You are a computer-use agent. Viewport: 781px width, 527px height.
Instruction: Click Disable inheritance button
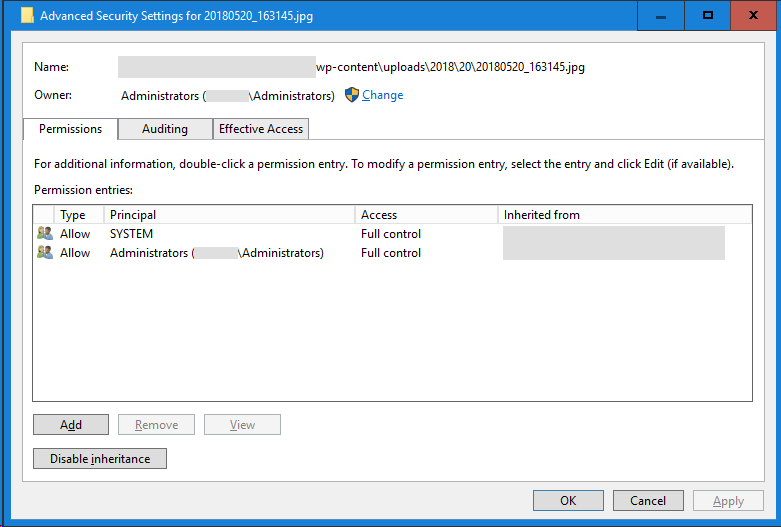click(x=100, y=459)
